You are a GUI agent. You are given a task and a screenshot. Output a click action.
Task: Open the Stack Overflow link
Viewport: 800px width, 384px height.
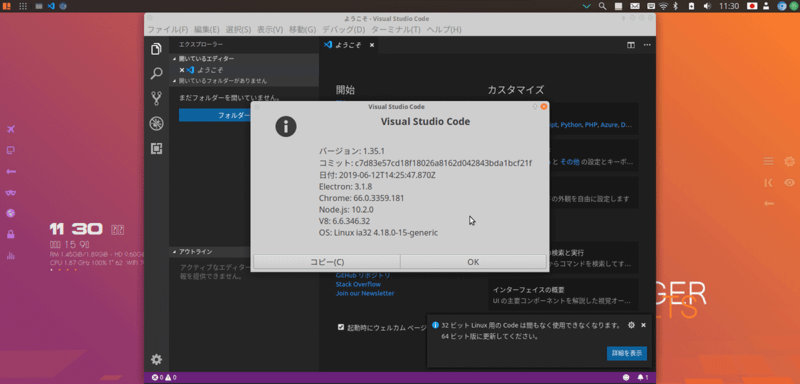point(358,284)
